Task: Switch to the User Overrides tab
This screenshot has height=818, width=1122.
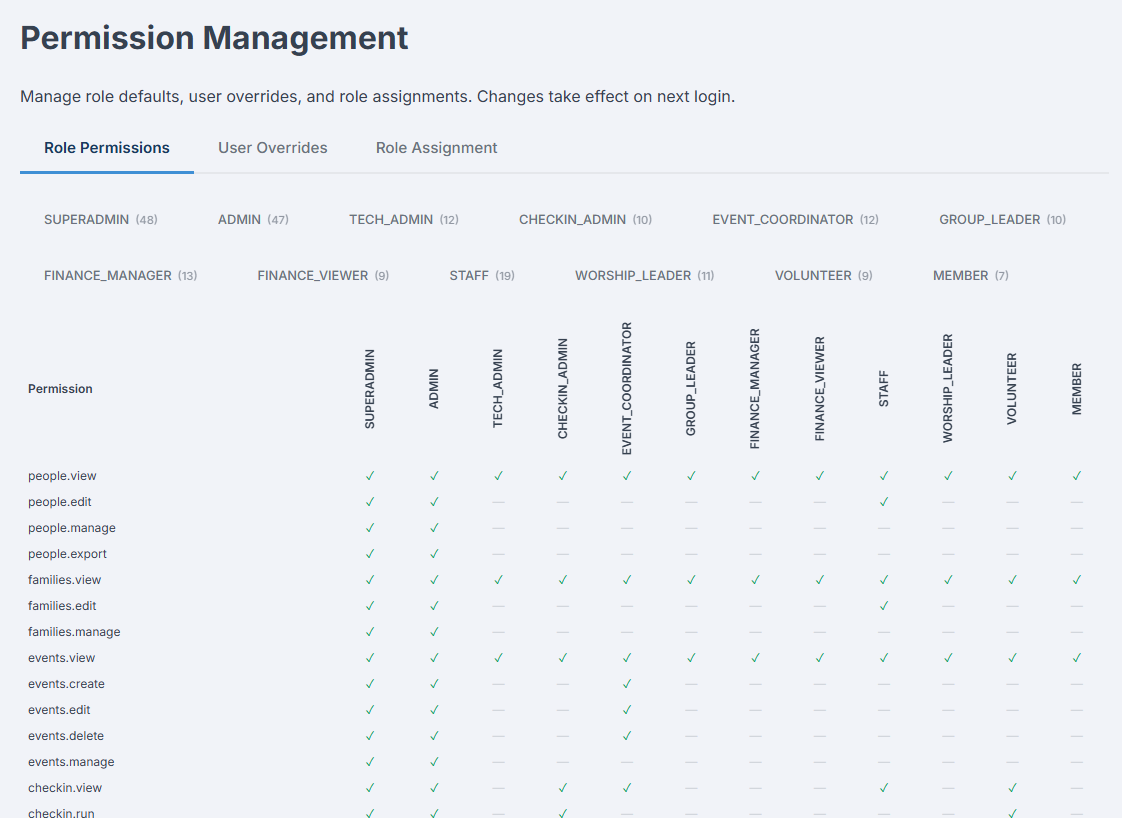Action: [x=272, y=147]
